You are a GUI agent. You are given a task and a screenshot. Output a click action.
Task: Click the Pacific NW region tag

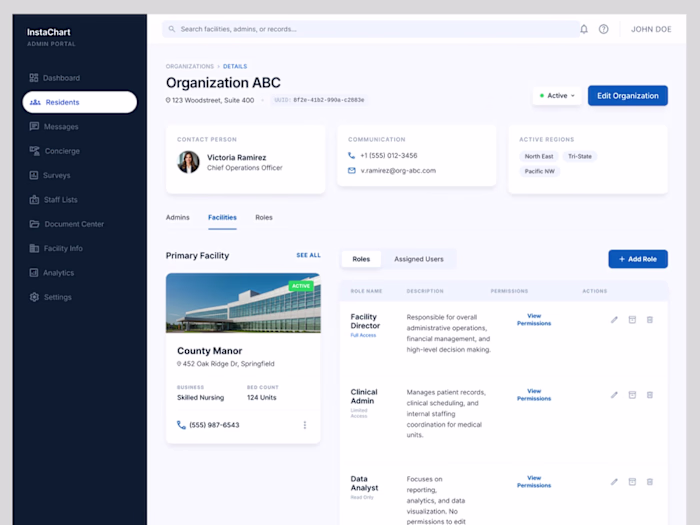[x=539, y=171]
